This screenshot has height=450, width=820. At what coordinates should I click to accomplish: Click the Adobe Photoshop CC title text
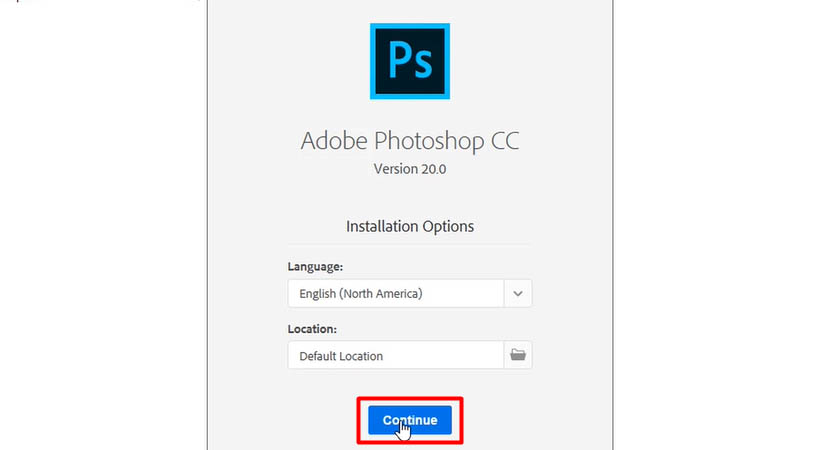coord(410,140)
